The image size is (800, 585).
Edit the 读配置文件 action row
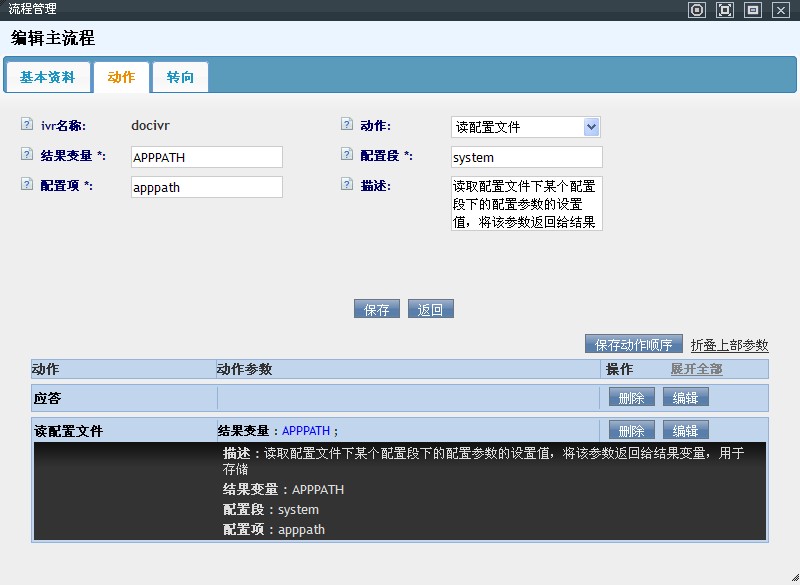pos(685,431)
